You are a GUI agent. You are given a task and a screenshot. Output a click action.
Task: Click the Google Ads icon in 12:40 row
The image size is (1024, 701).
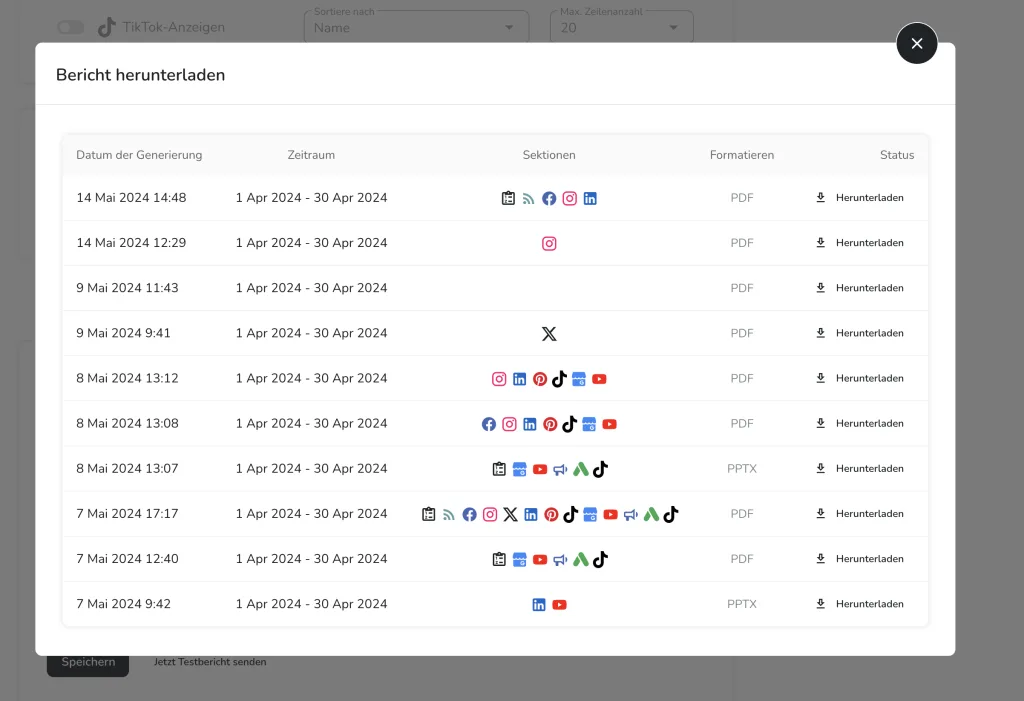(x=581, y=559)
